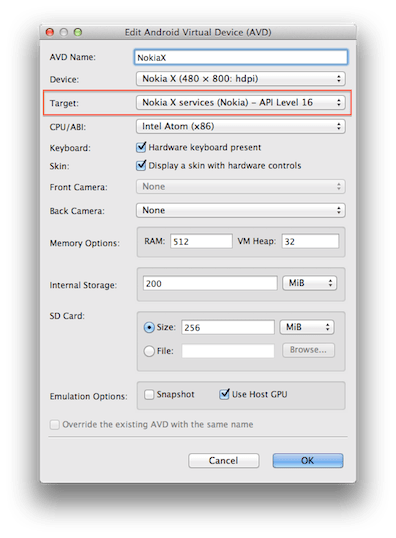Screen dimensions: 396x538
Task: Open the Front Camera dropdown
Action: pos(241,187)
